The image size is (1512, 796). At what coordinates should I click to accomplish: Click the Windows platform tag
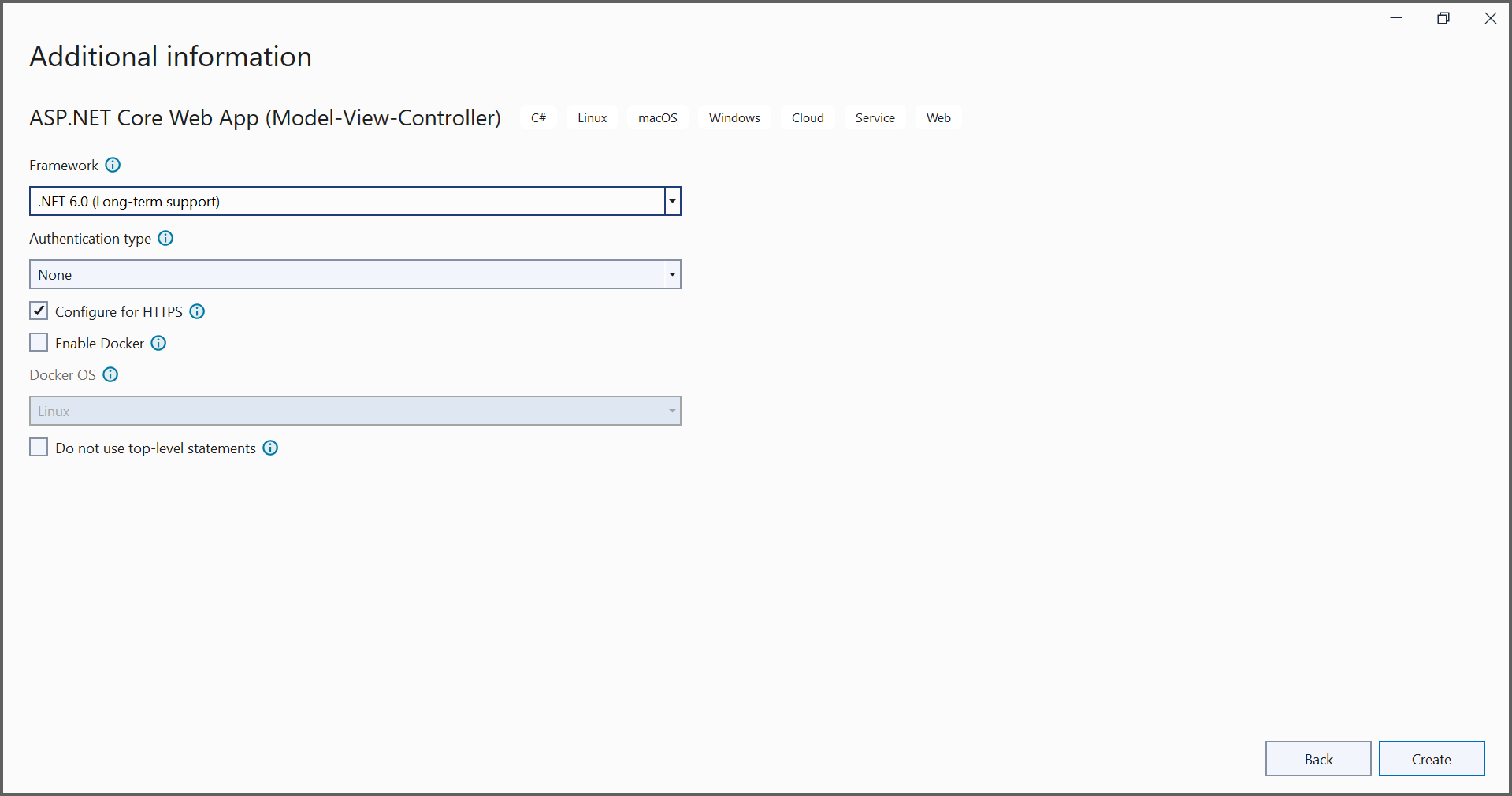click(x=734, y=117)
